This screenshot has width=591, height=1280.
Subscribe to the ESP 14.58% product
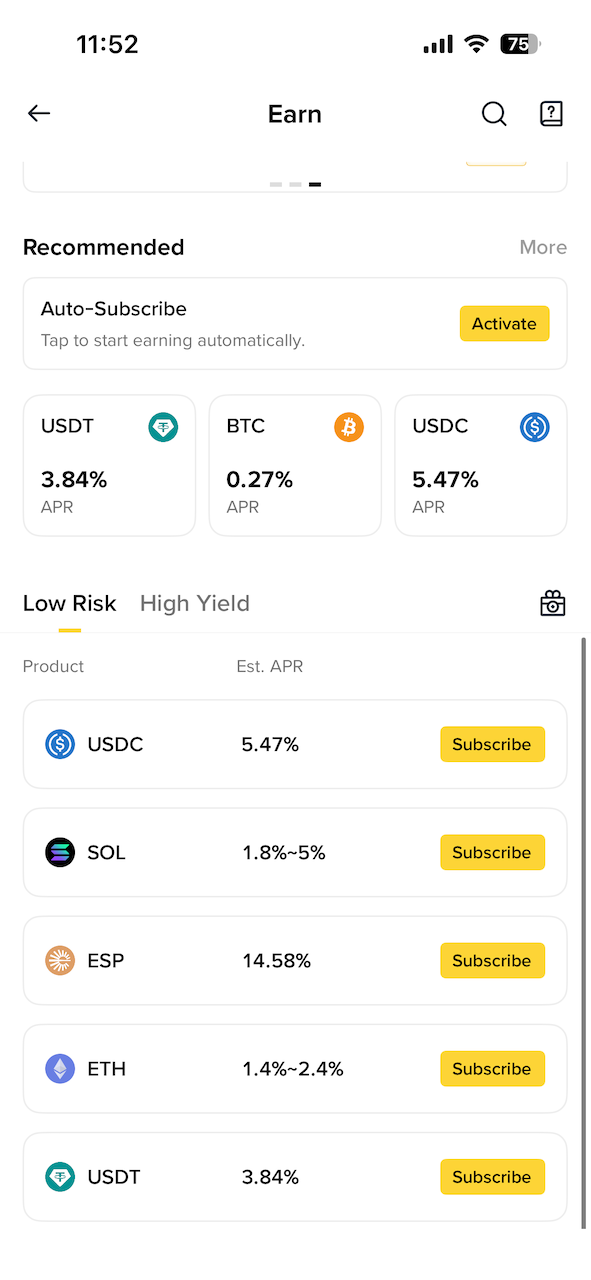click(x=492, y=960)
